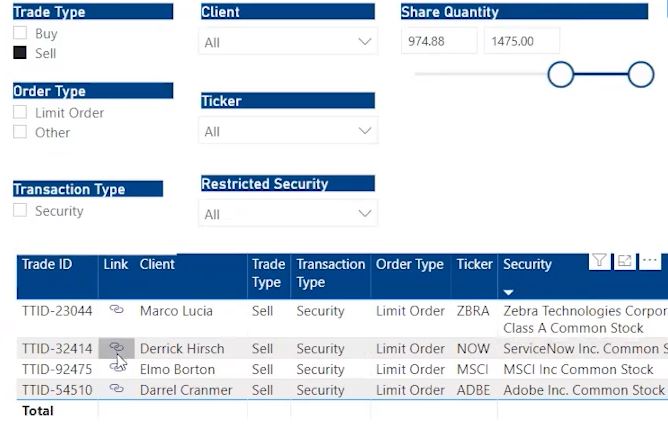The image size is (668, 429).
Task: Check the Buy trade type box
Action: [x=20, y=33]
